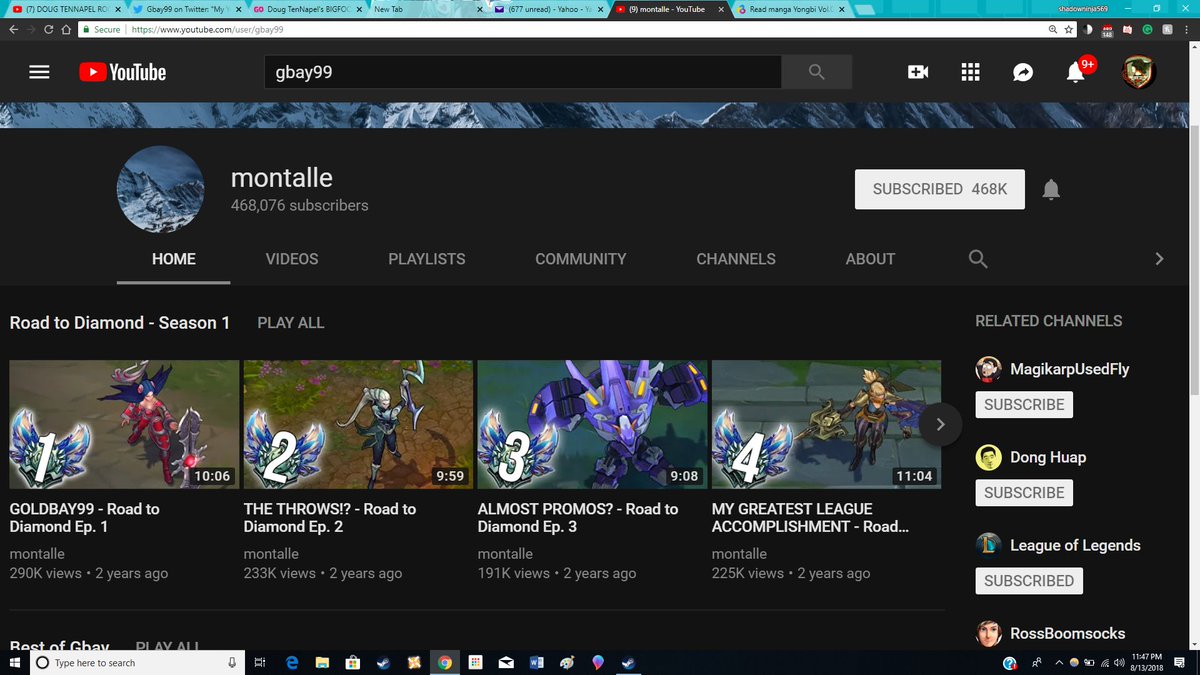Click the page vertical scrollbar
1200x675 pixels.
1194,260
